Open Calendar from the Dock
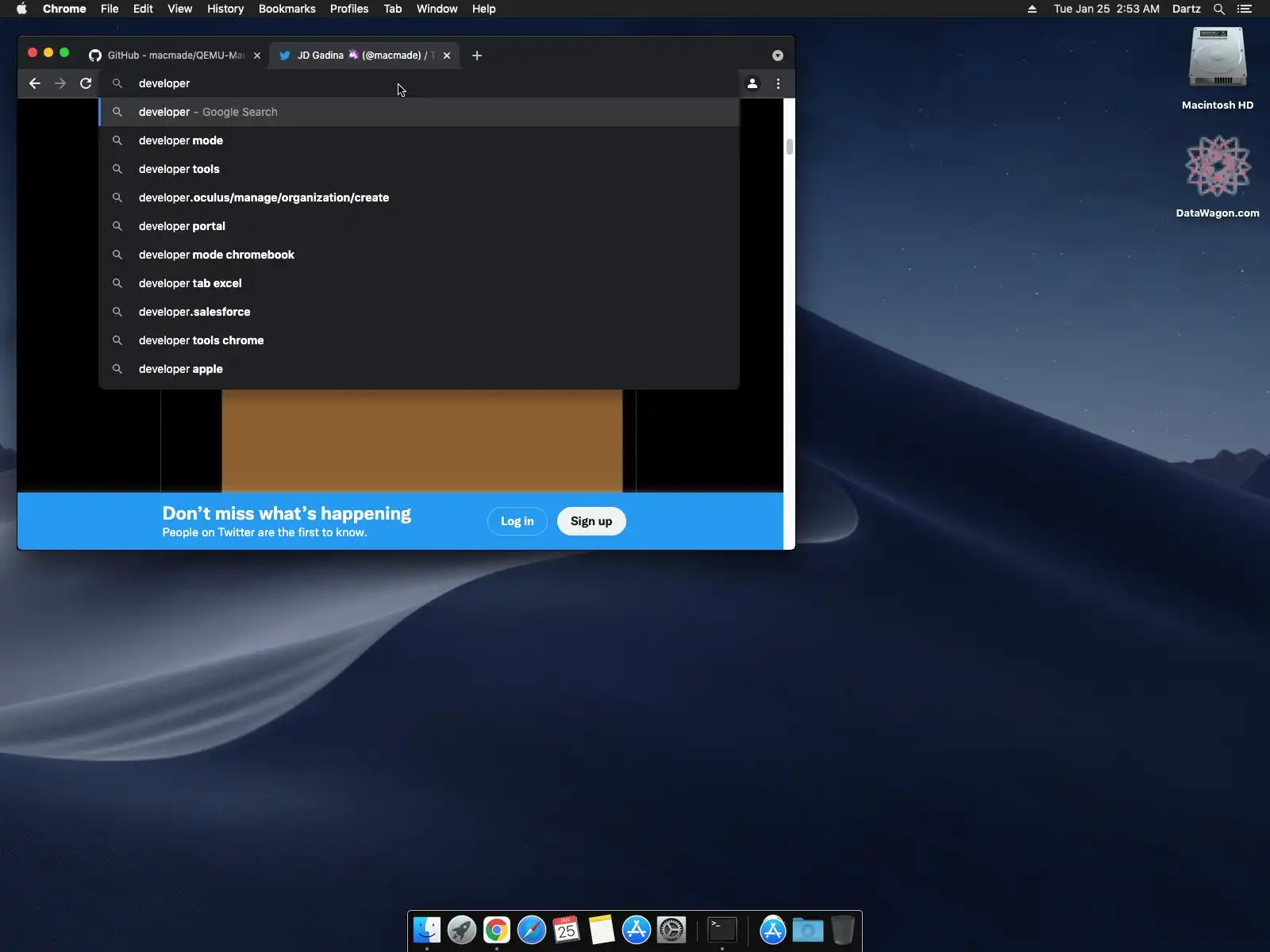This screenshot has width=1270, height=952. [567, 930]
